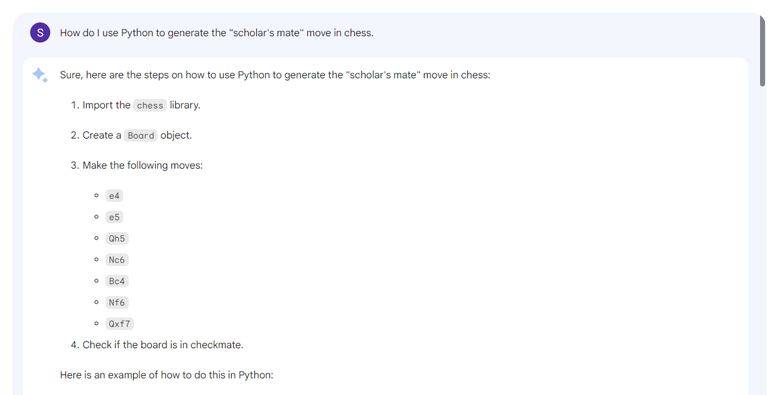Viewport: 780px width, 395px height.
Task: Click the 'Nc6' move code chip
Action: click(x=116, y=260)
